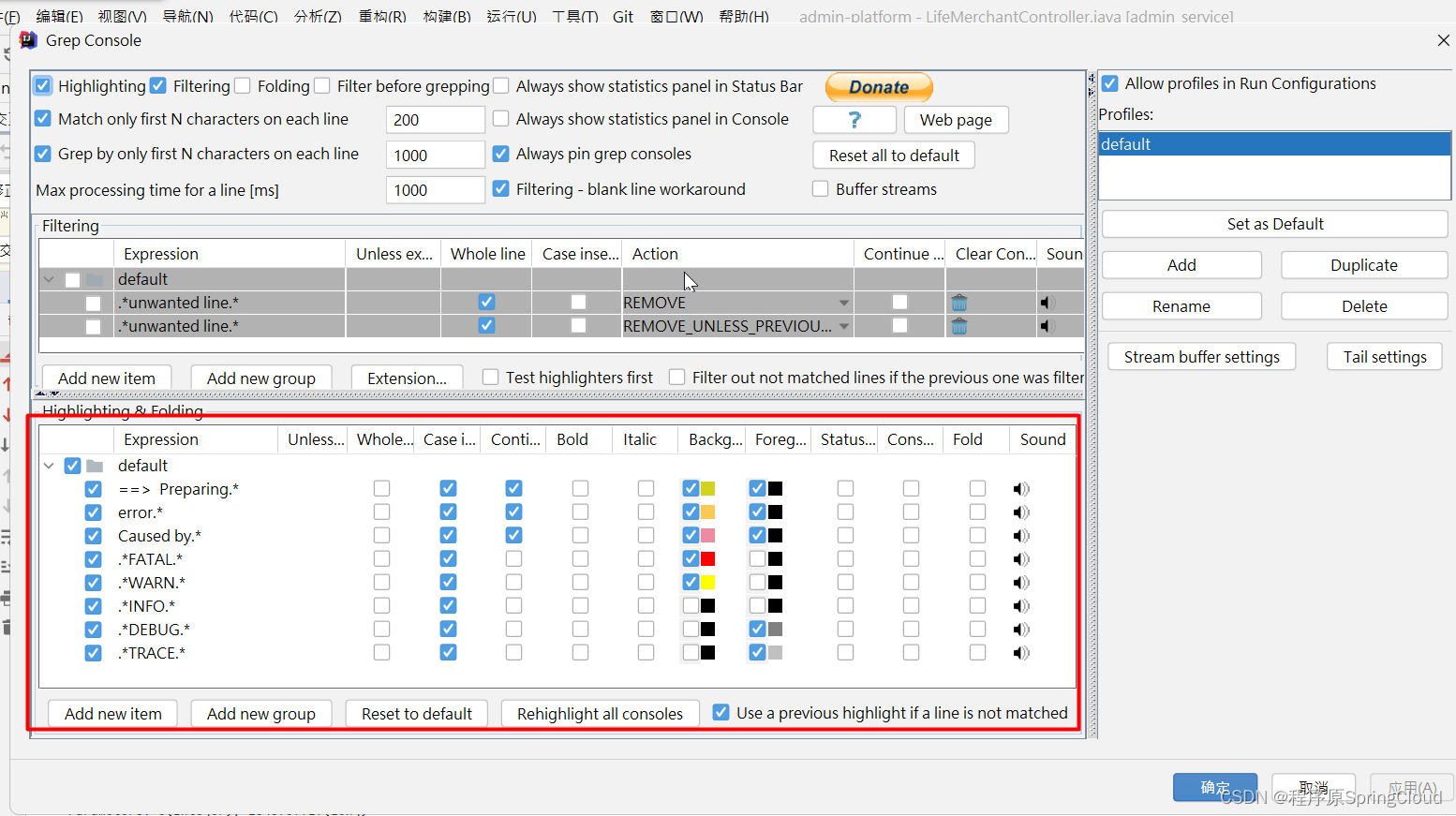The width and height of the screenshot is (1456, 816).
Task: Collapse the filtering default group
Action: pos(49,279)
